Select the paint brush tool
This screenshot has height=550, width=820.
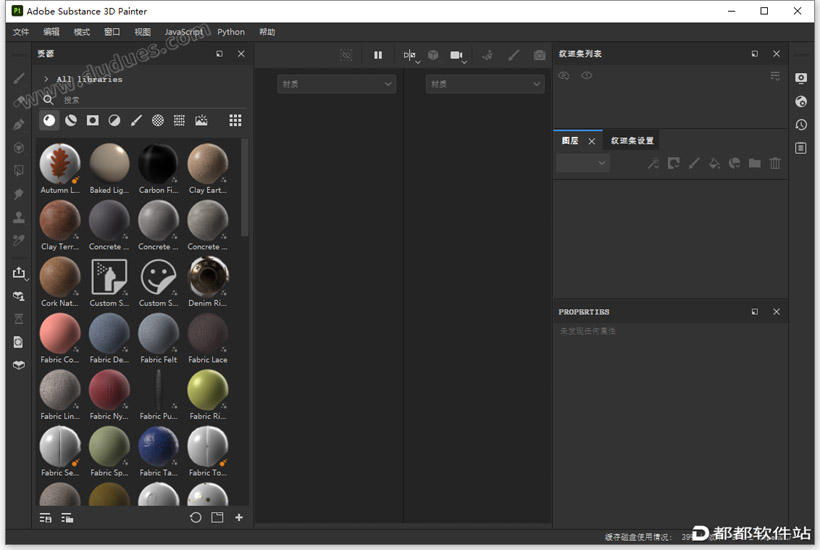(19, 78)
